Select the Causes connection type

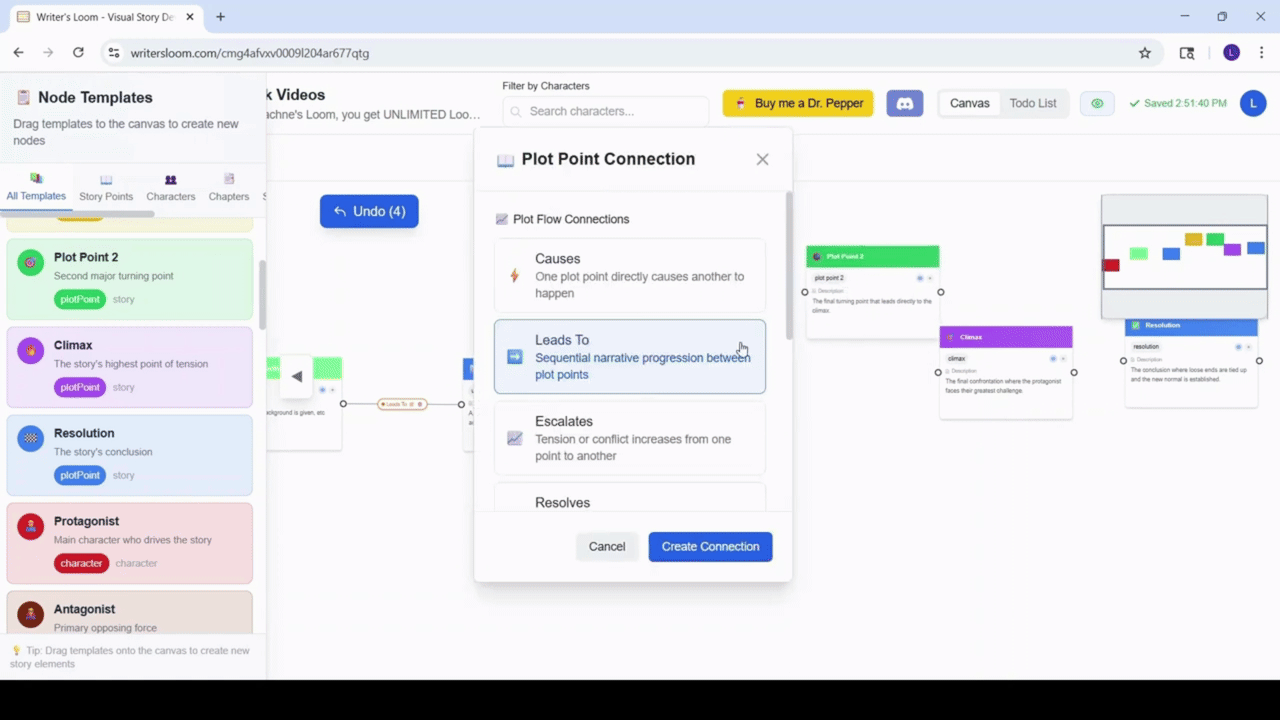click(x=629, y=275)
